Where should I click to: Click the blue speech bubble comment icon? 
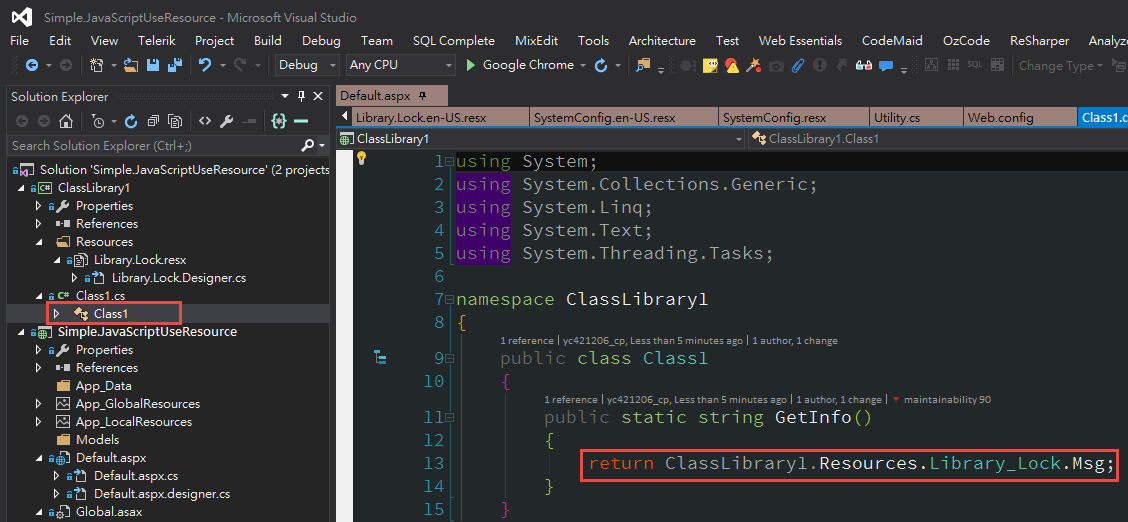[x=886, y=66]
